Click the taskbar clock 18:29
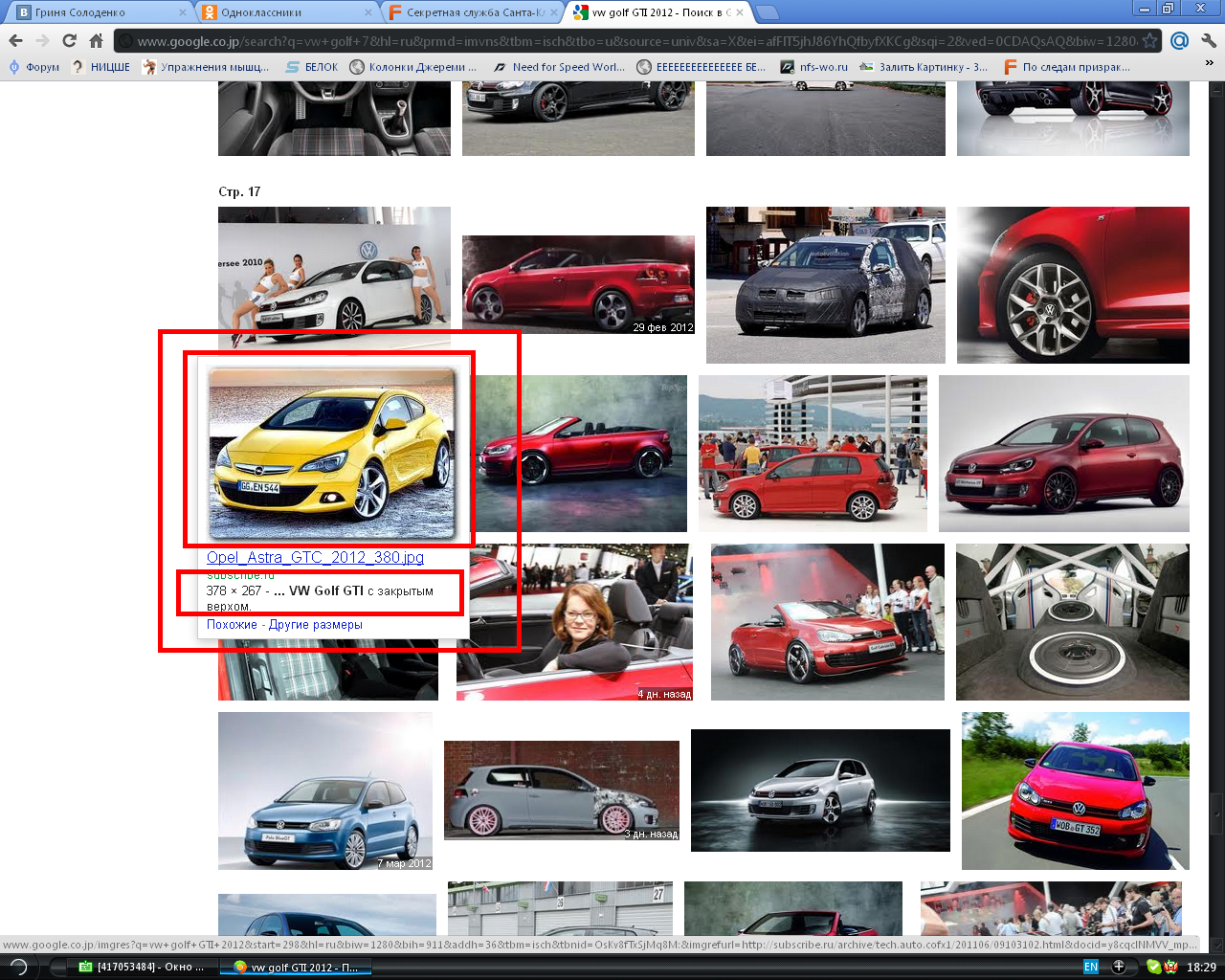 click(1201, 967)
